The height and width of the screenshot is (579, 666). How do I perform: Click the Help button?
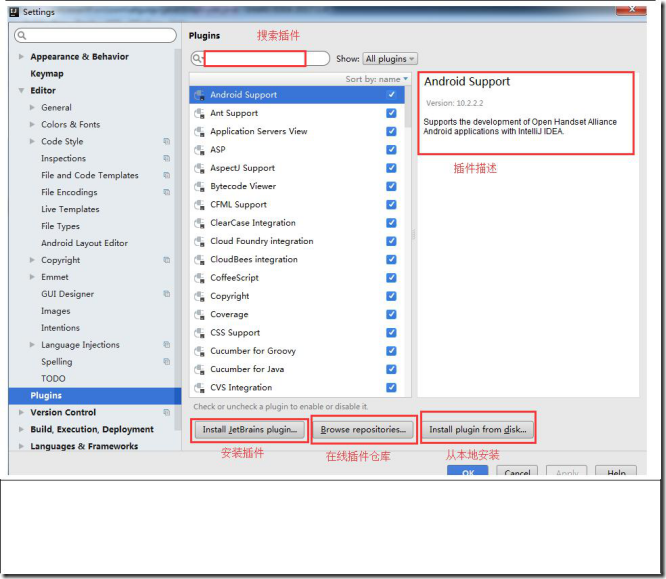click(x=616, y=471)
